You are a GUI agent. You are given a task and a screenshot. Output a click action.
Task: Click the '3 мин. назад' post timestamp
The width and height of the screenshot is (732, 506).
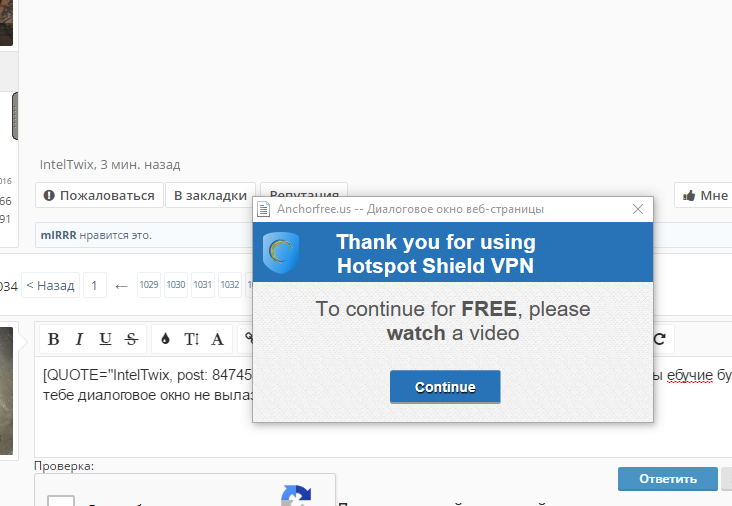(x=140, y=164)
